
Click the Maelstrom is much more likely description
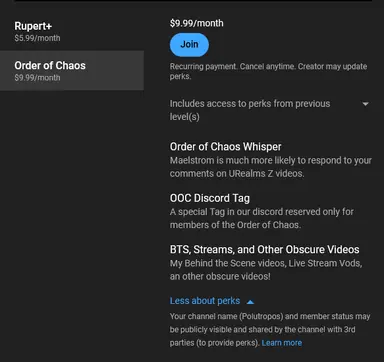coord(271,167)
